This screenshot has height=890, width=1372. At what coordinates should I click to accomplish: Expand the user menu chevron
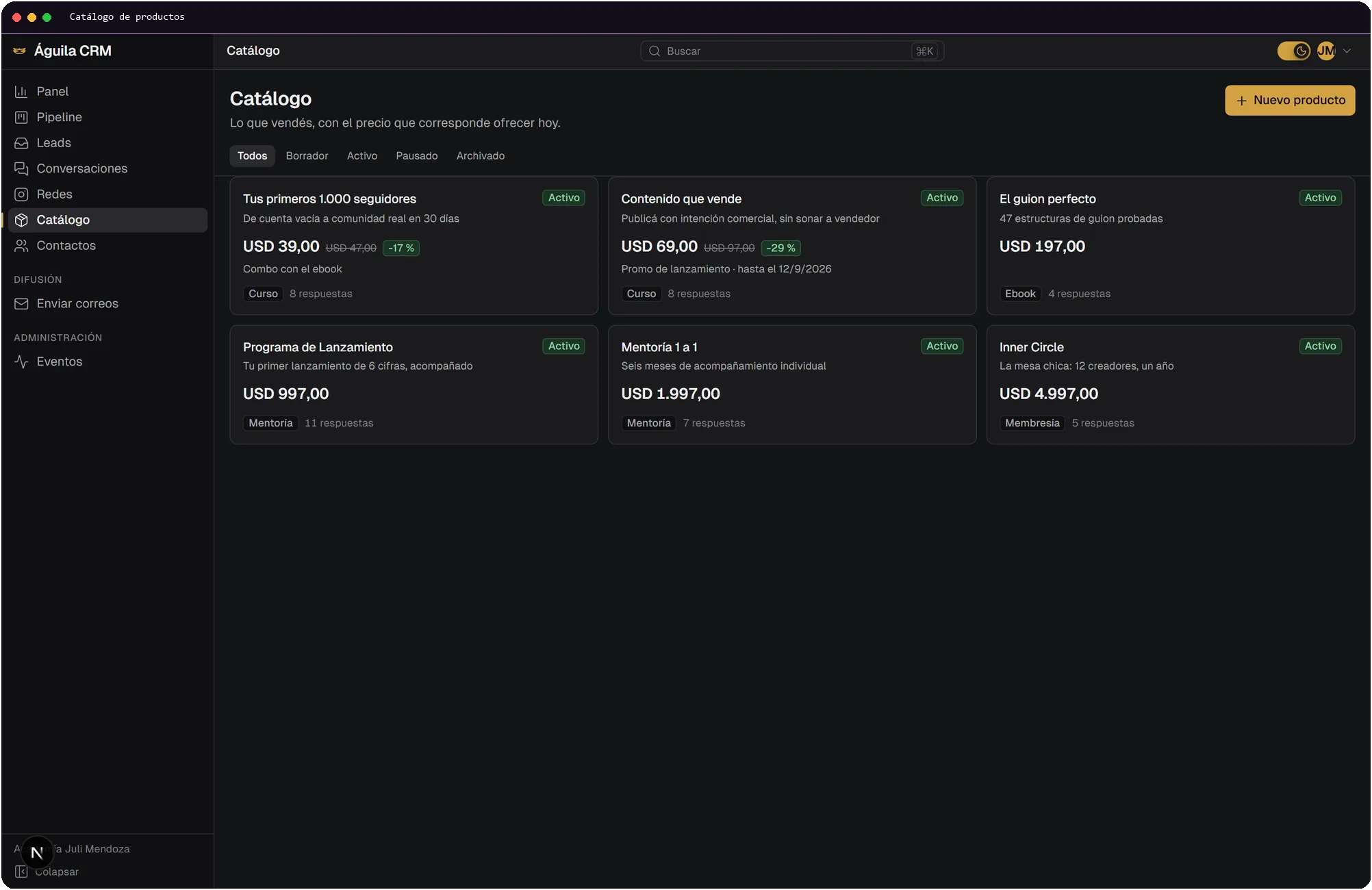1347,51
